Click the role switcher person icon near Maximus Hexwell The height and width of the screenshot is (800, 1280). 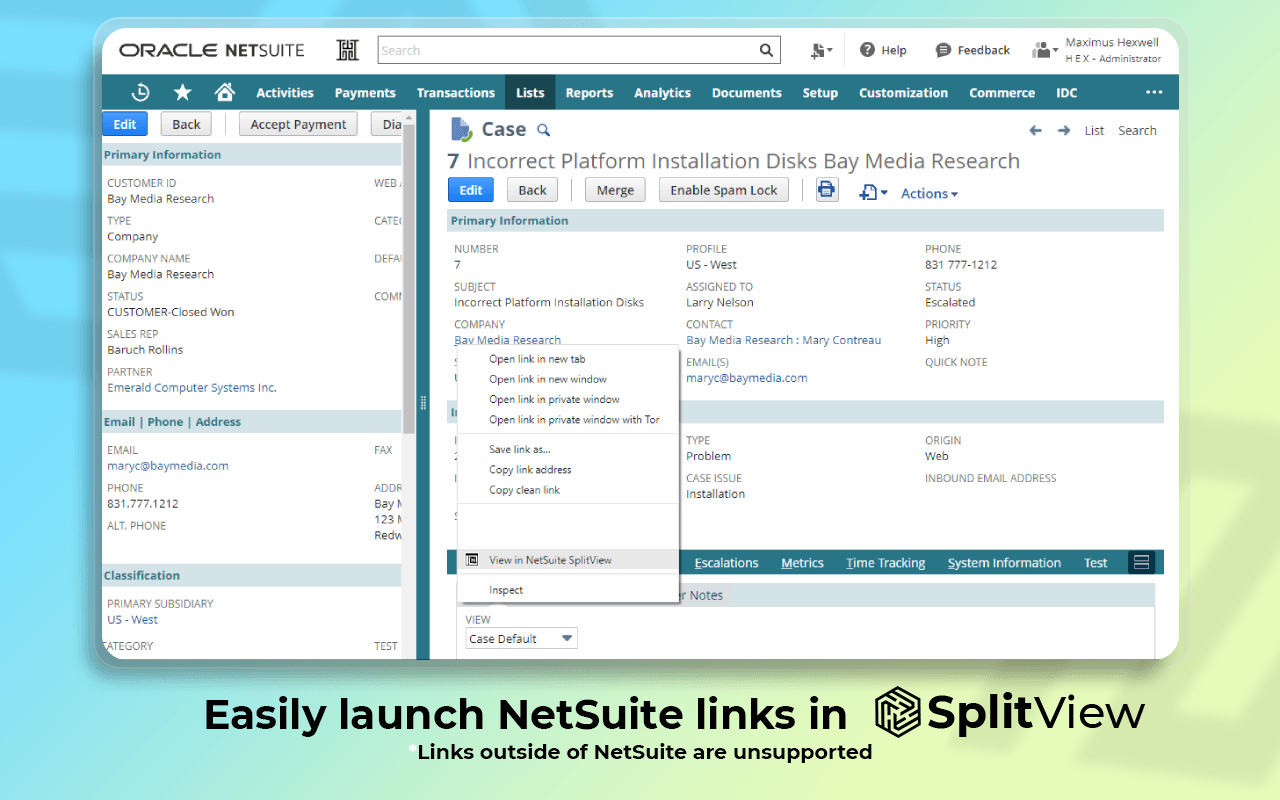(x=1041, y=50)
